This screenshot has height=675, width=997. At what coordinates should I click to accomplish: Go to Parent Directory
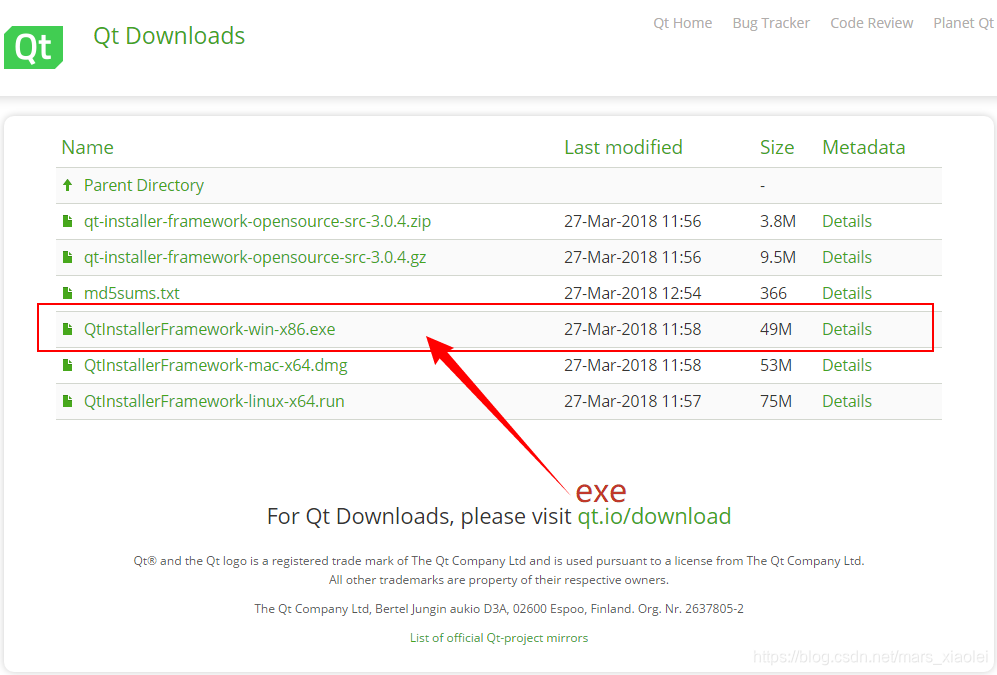point(144,186)
